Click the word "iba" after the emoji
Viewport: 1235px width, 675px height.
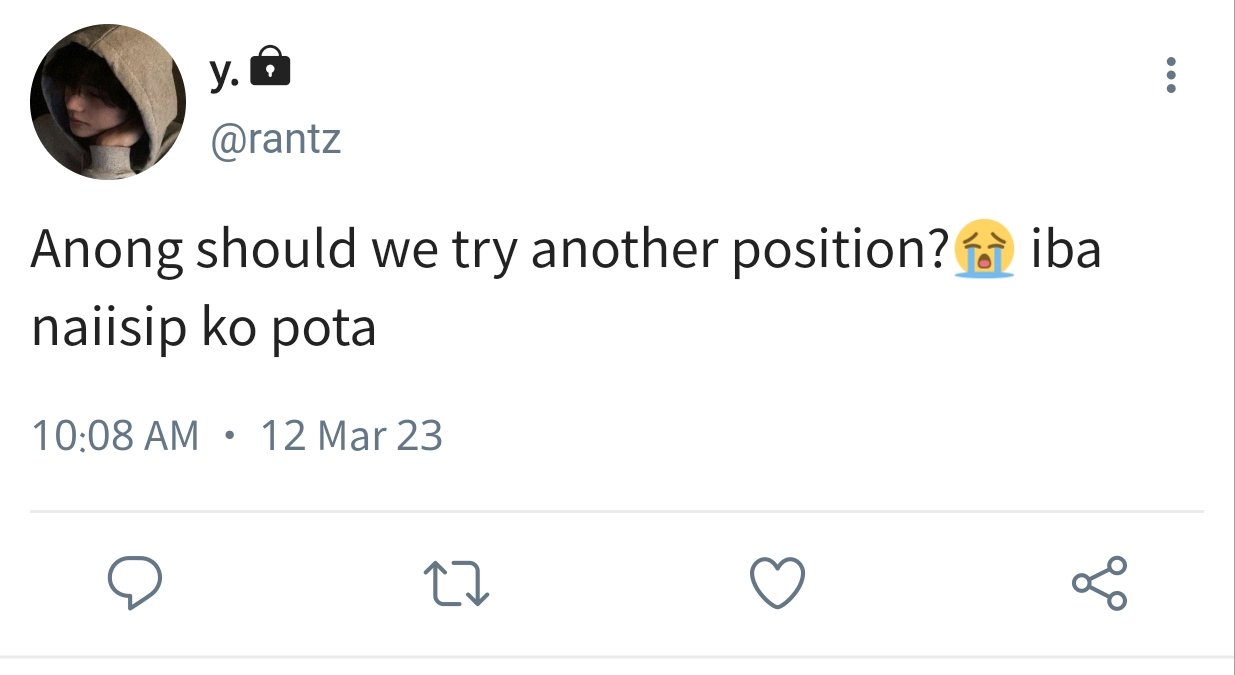tap(1066, 248)
